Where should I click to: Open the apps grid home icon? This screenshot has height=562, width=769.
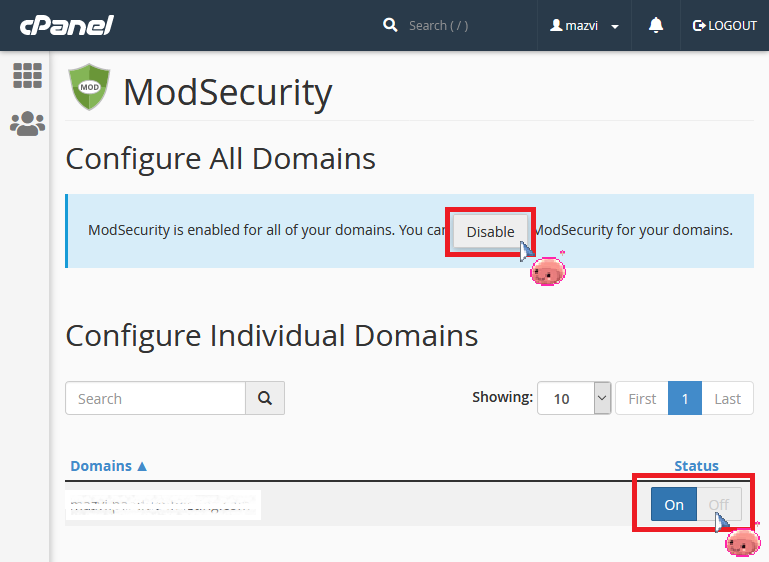click(x=27, y=76)
